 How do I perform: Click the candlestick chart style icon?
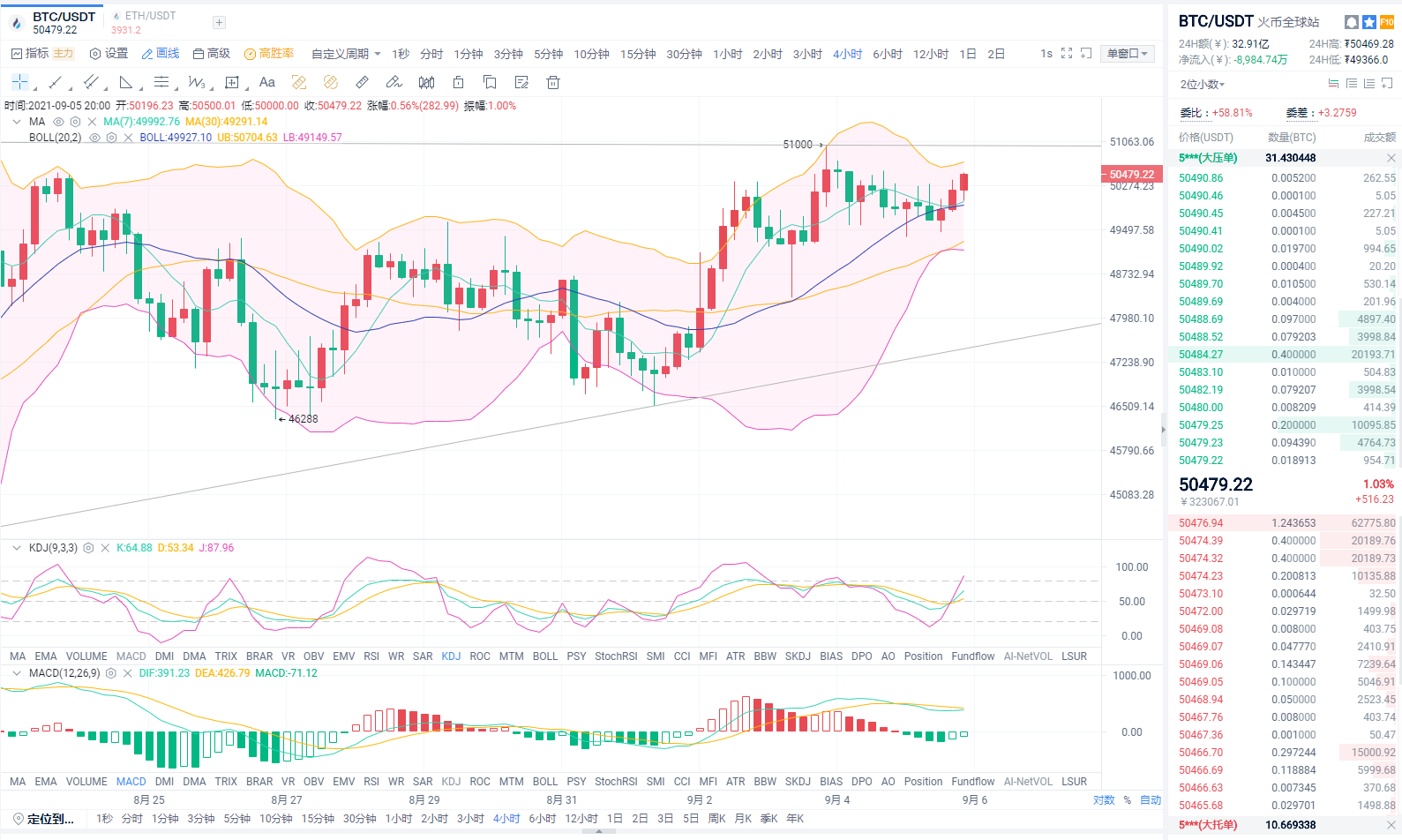(x=426, y=82)
